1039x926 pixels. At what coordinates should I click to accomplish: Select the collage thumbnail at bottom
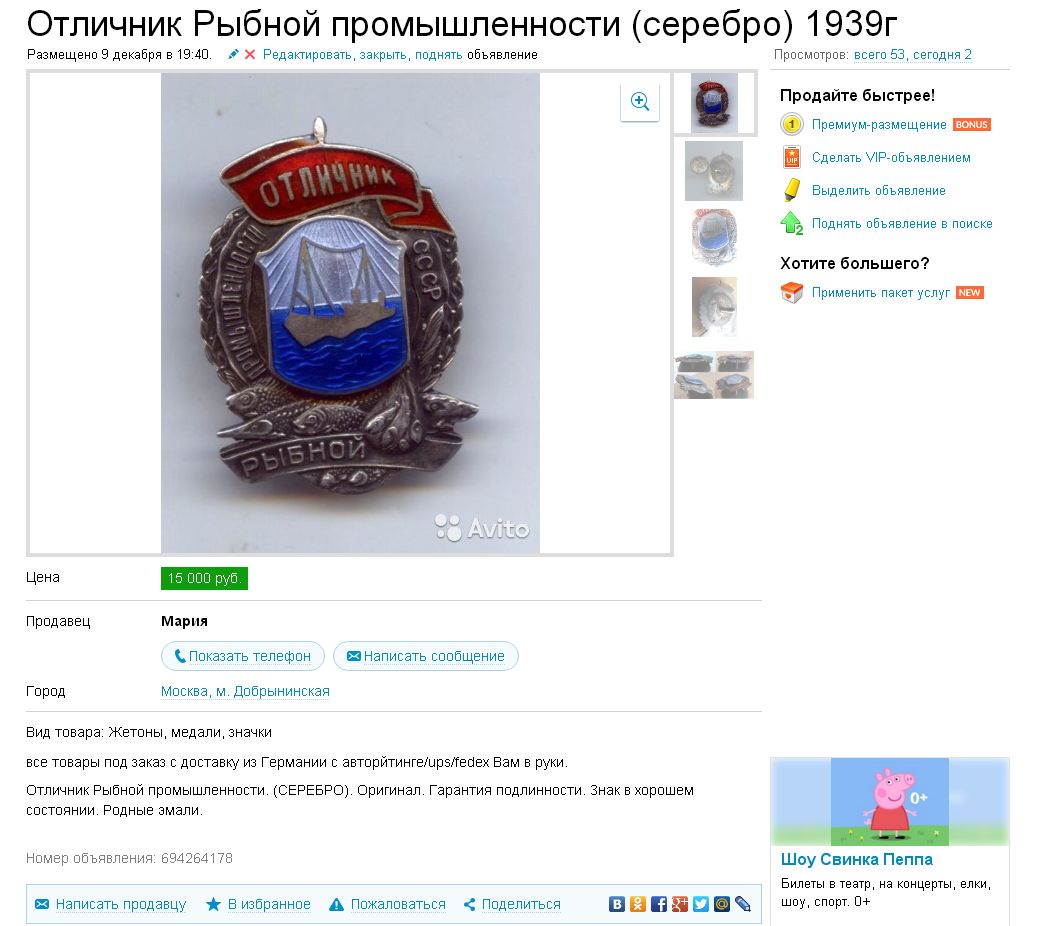(714, 375)
